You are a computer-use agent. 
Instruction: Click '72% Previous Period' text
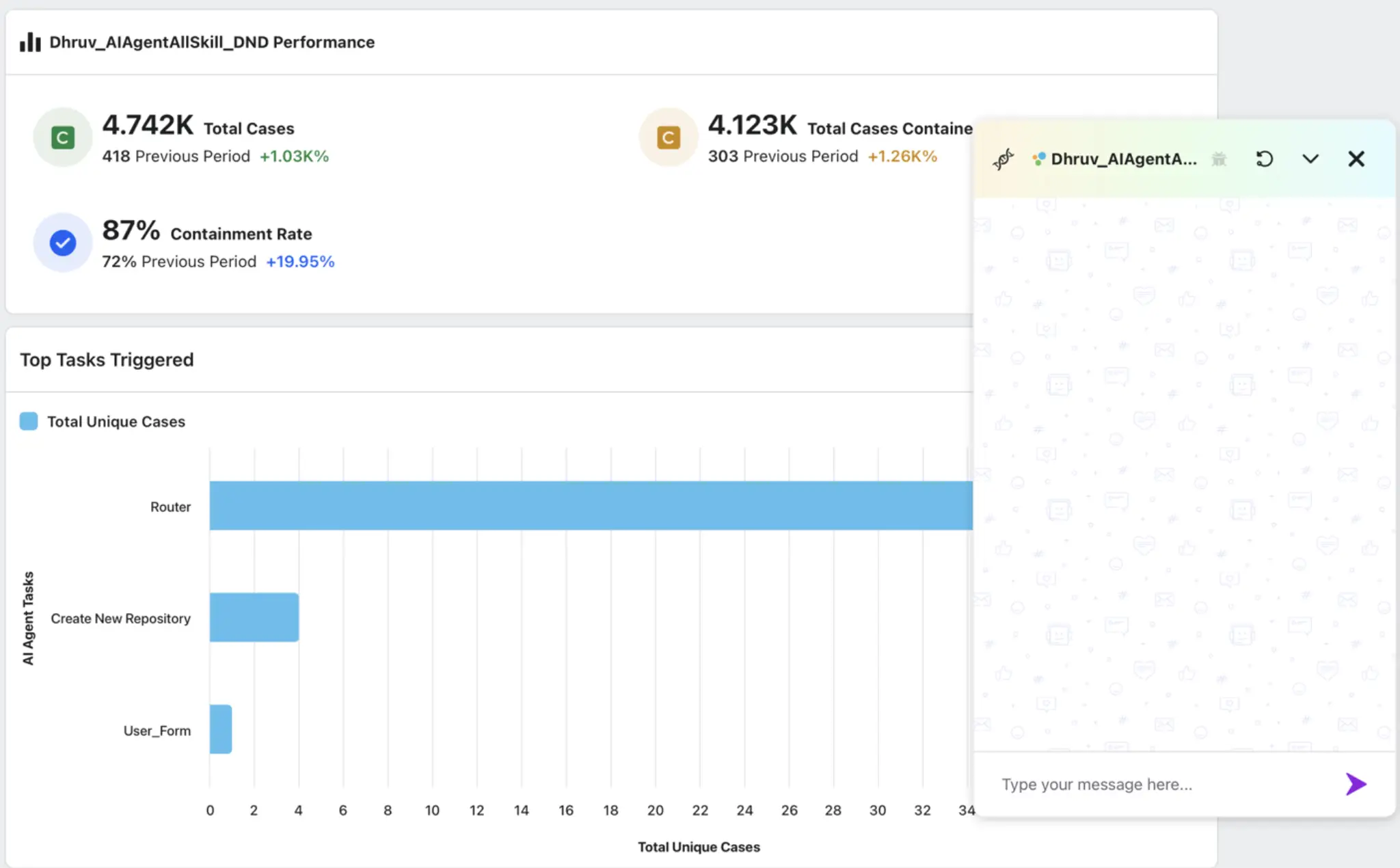click(x=179, y=262)
